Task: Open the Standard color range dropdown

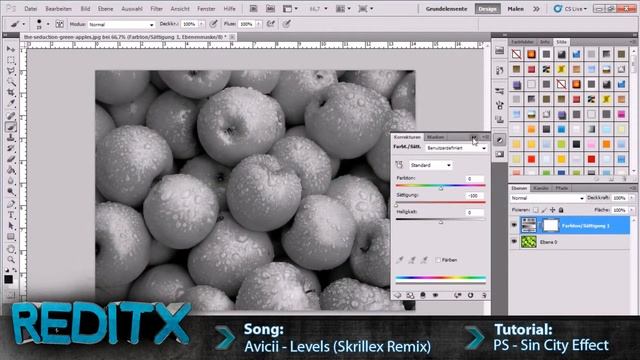Action: point(430,165)
